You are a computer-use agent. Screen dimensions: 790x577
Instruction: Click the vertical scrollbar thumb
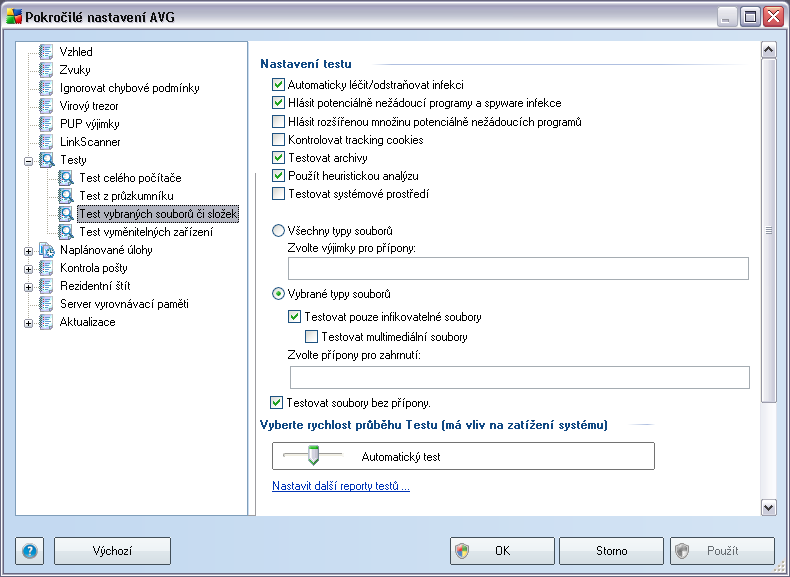[768, 230]
